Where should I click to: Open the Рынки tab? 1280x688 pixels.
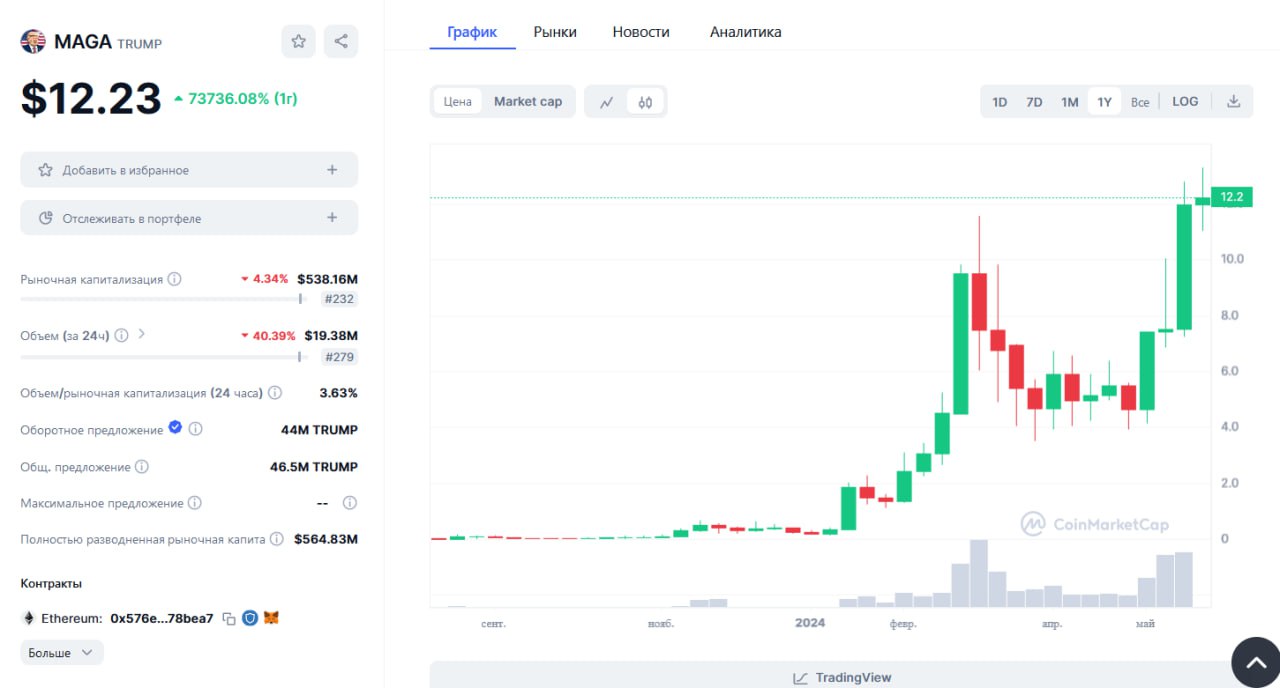pos(555,32)
